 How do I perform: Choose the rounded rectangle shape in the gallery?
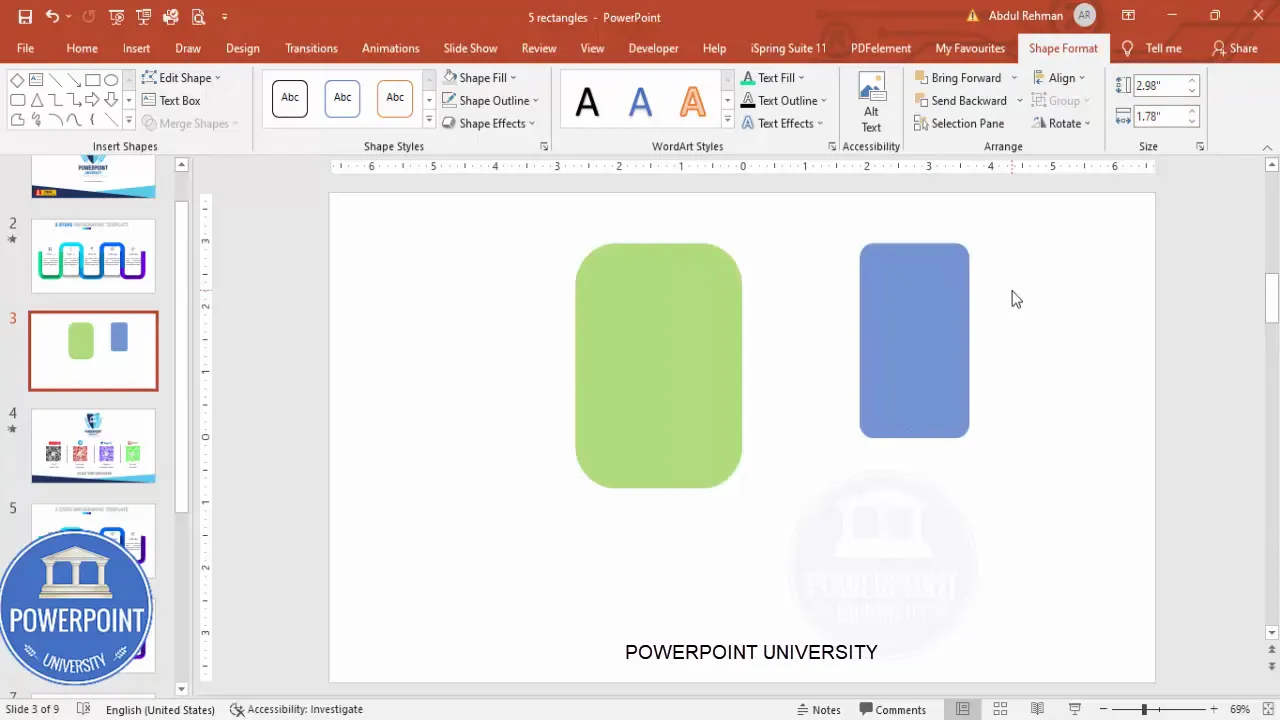[17, 100]
